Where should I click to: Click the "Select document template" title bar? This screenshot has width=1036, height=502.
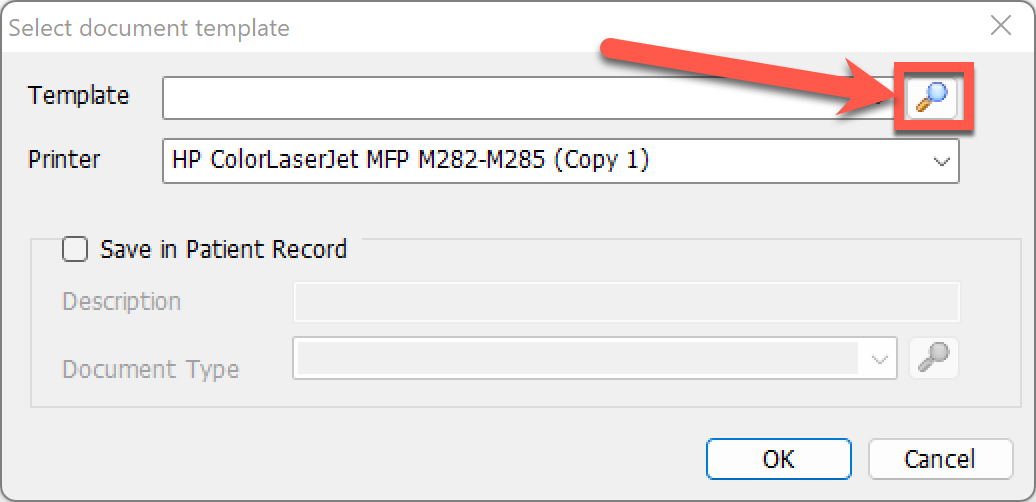coord(149,28)
